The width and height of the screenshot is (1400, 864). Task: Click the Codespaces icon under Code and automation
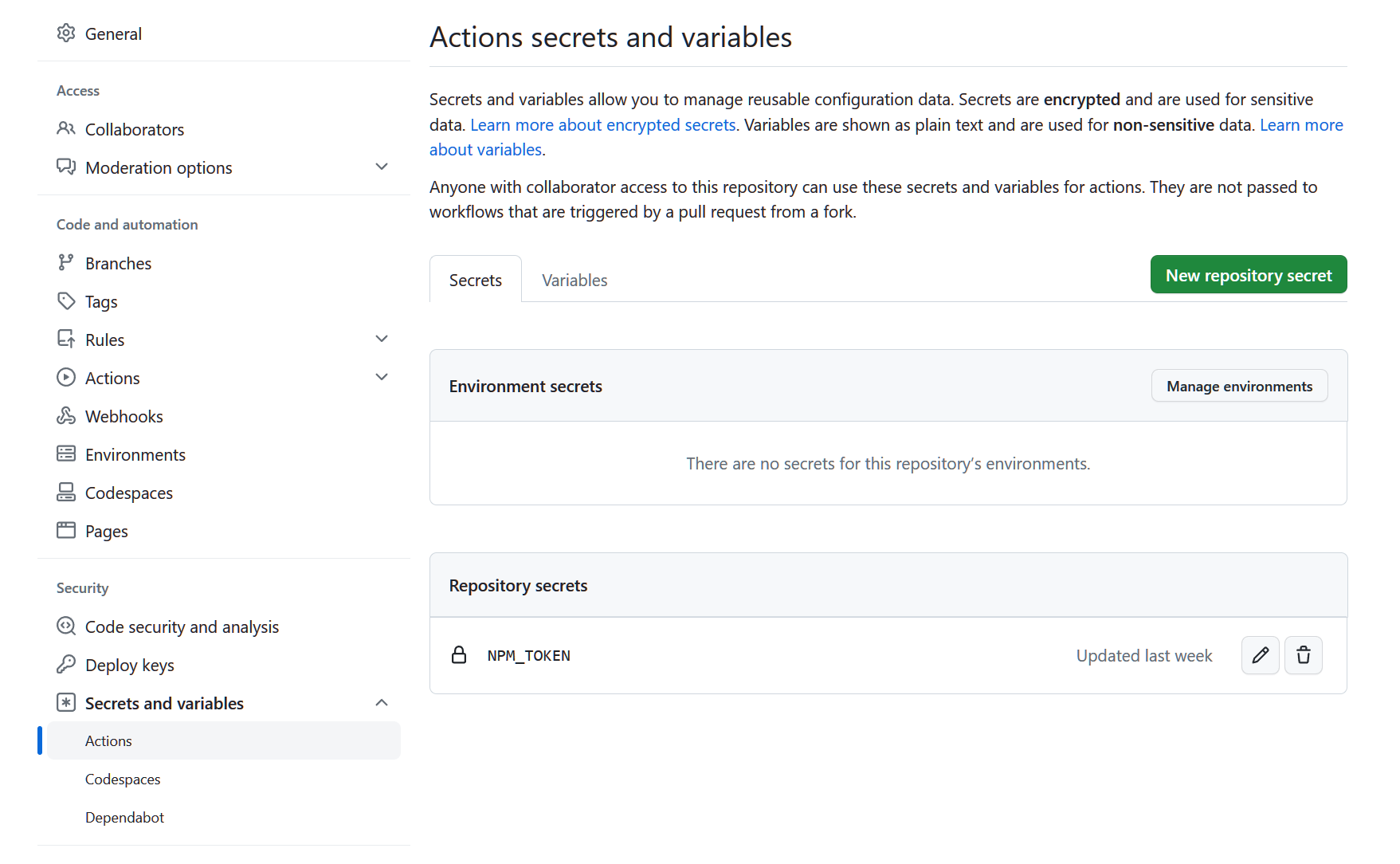66,493
